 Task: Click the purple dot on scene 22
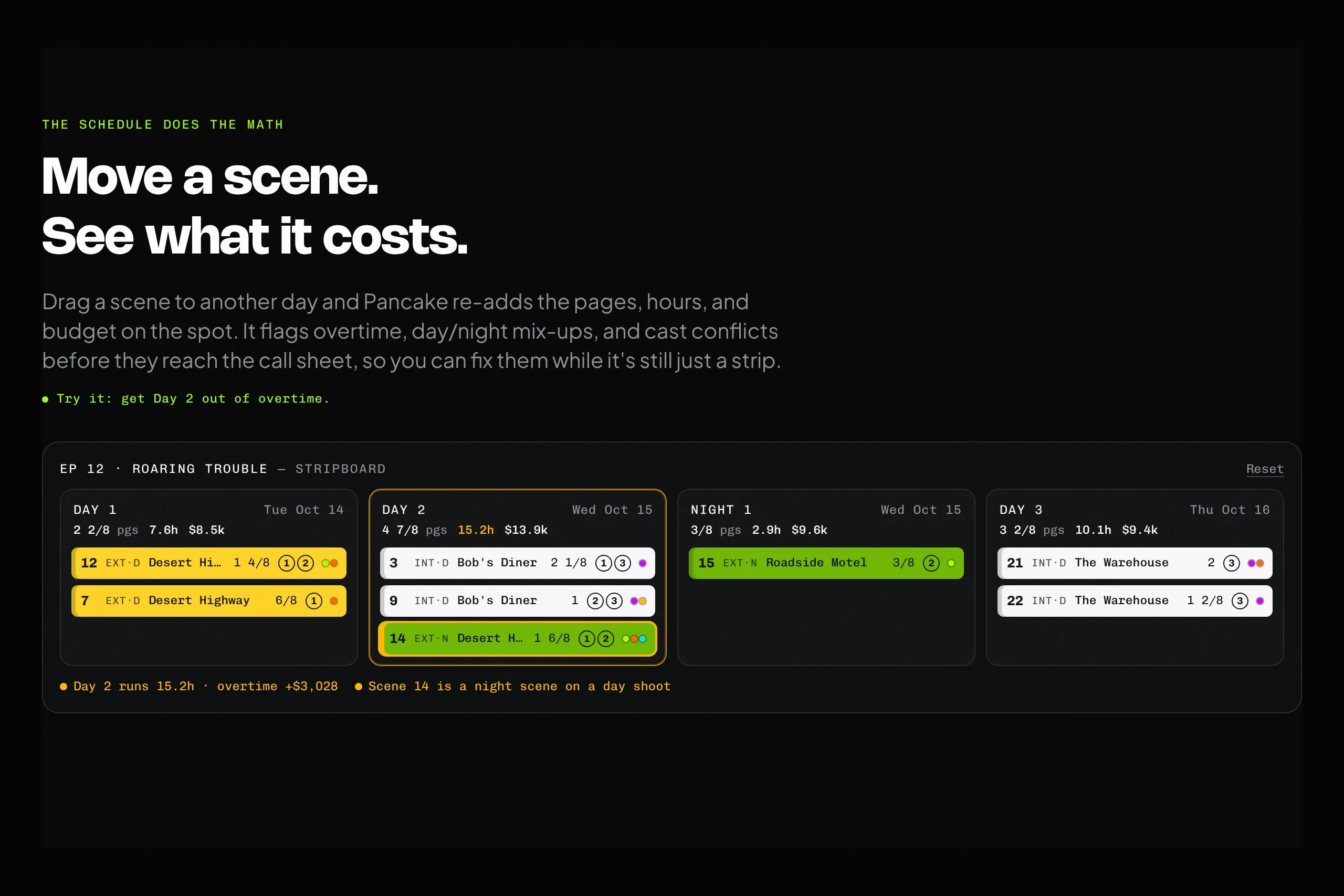[1259, 601]
